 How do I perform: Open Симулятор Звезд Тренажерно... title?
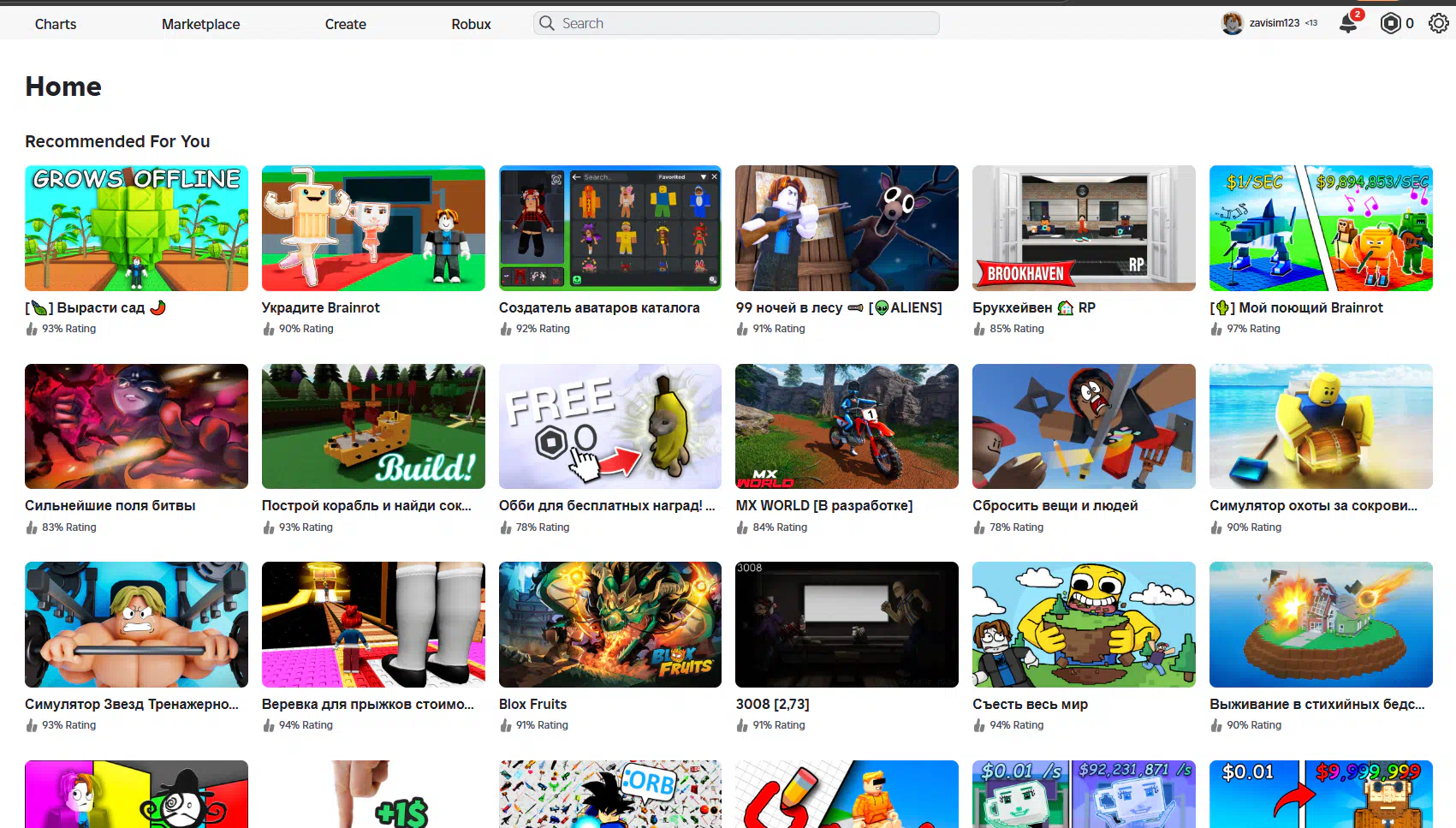(x=132, y=704)
